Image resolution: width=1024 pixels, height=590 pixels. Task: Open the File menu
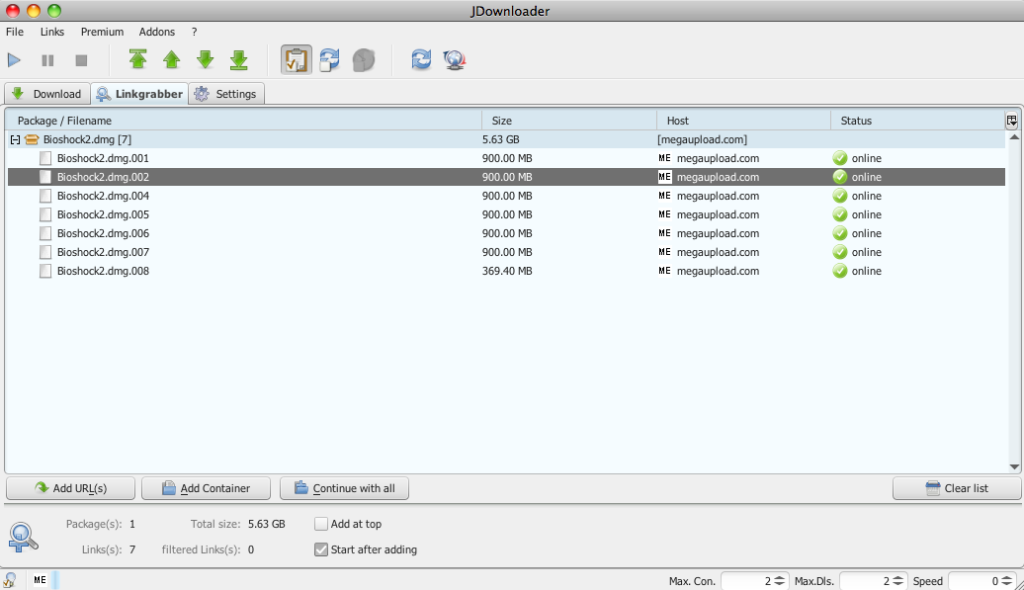click(x=14, y=31)
